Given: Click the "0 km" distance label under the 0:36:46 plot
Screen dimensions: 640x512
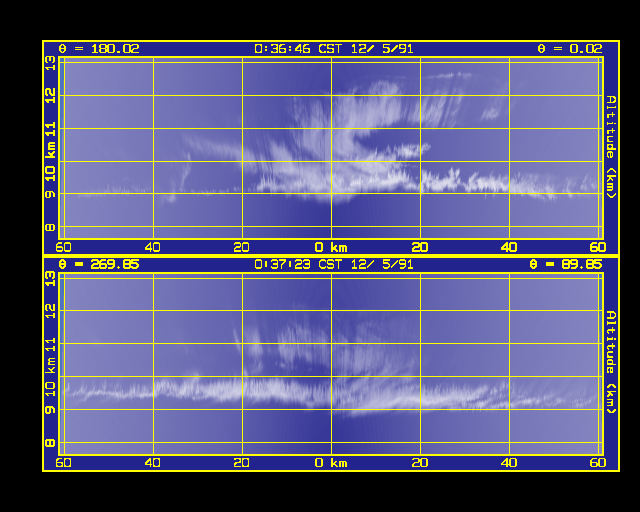Looking at the screenshot, I should pos(331,247).
